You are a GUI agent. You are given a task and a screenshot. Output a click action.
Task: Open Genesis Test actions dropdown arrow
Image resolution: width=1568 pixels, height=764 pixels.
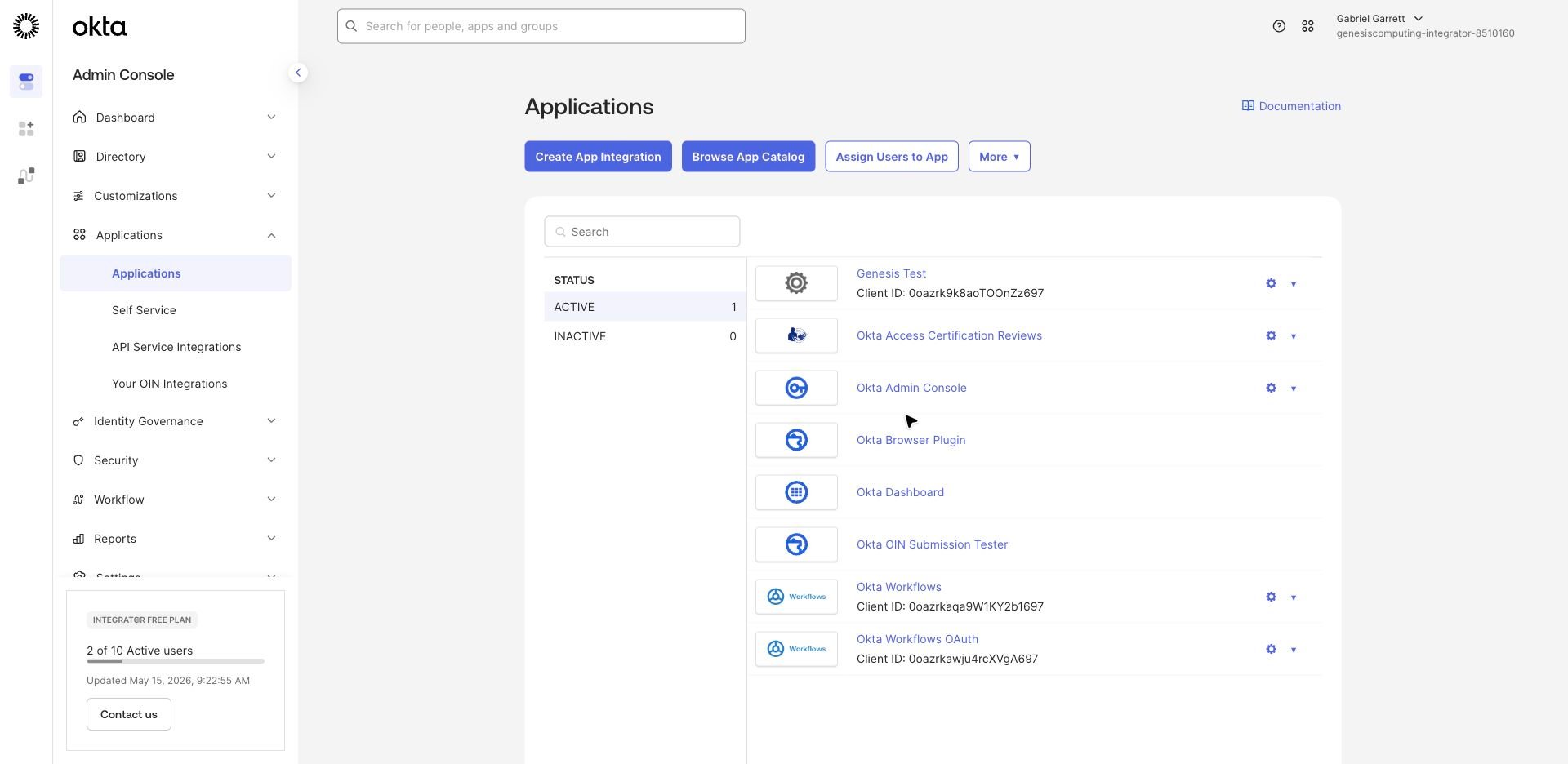pyautogui.click(x=1294, y=284)
